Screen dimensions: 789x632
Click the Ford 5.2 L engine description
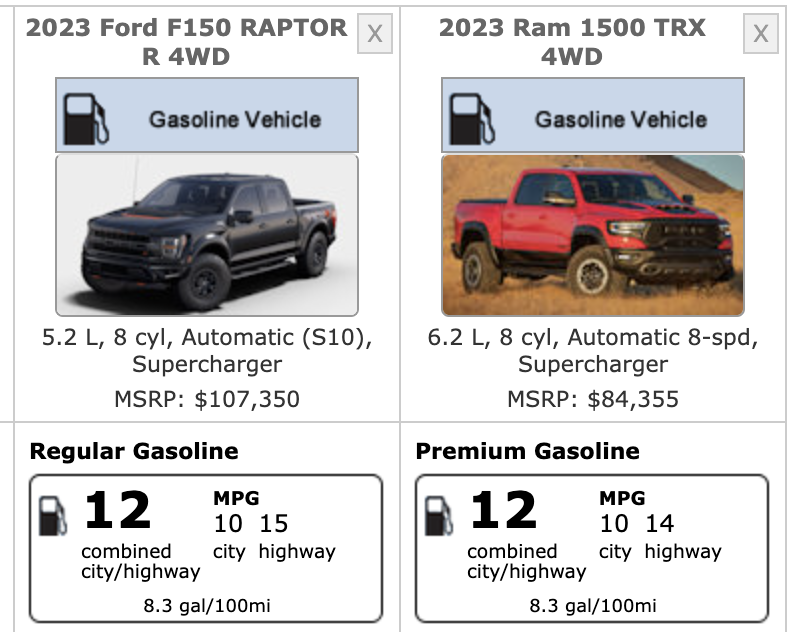tap(207, 351)
